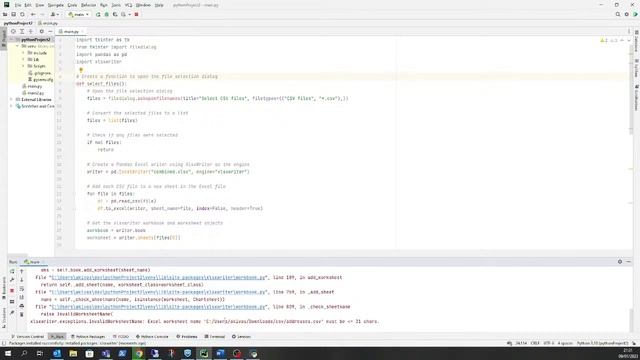The image size is (640, 360).
Task: Open the Edit menu
Action: point(28,5)
